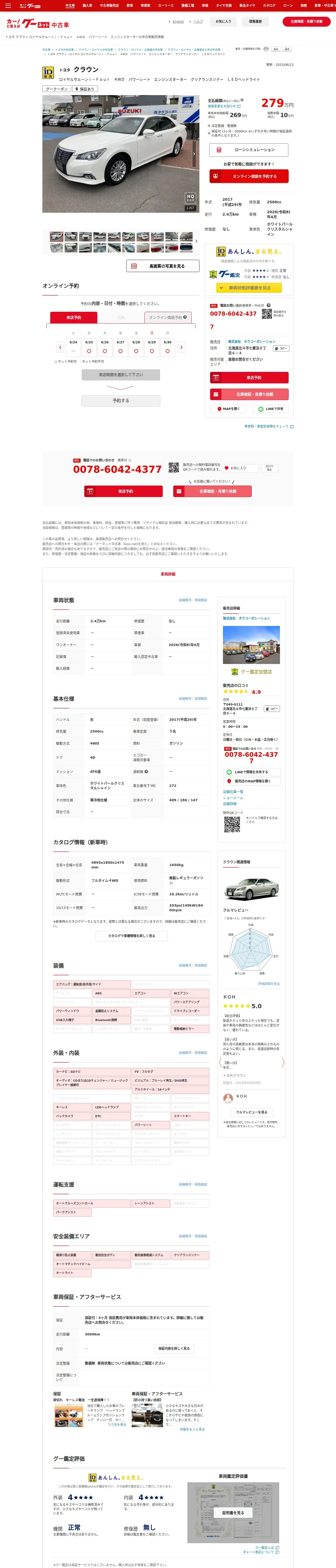Click オンライン商談を予約する red button
The image size is (336, 1568).
pyautogui.click(x=249, y=176)
